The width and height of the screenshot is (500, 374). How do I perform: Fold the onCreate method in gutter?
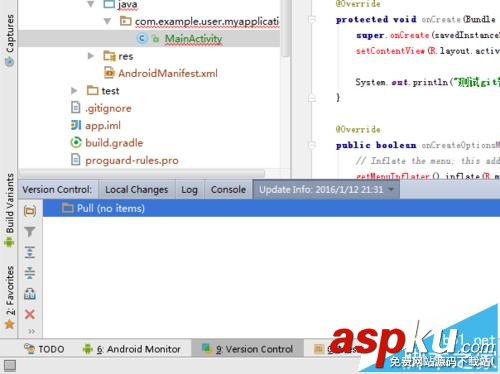click(312, 20)
